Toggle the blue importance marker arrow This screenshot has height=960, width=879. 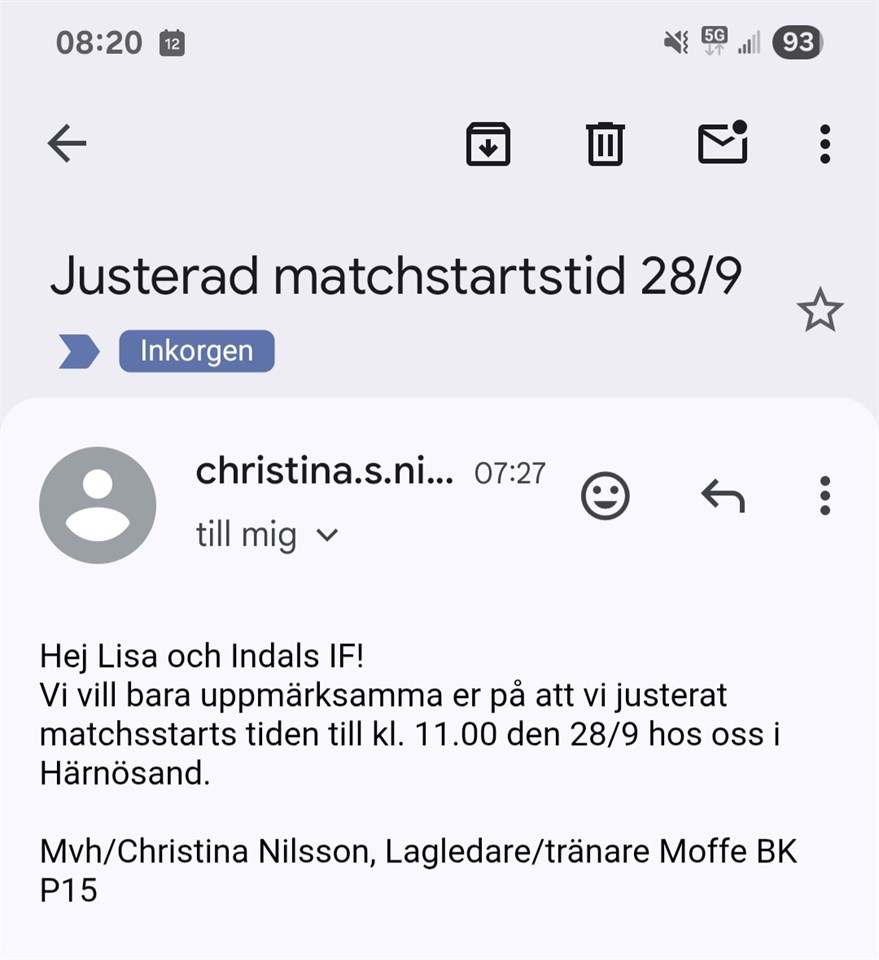pos(79,352)
